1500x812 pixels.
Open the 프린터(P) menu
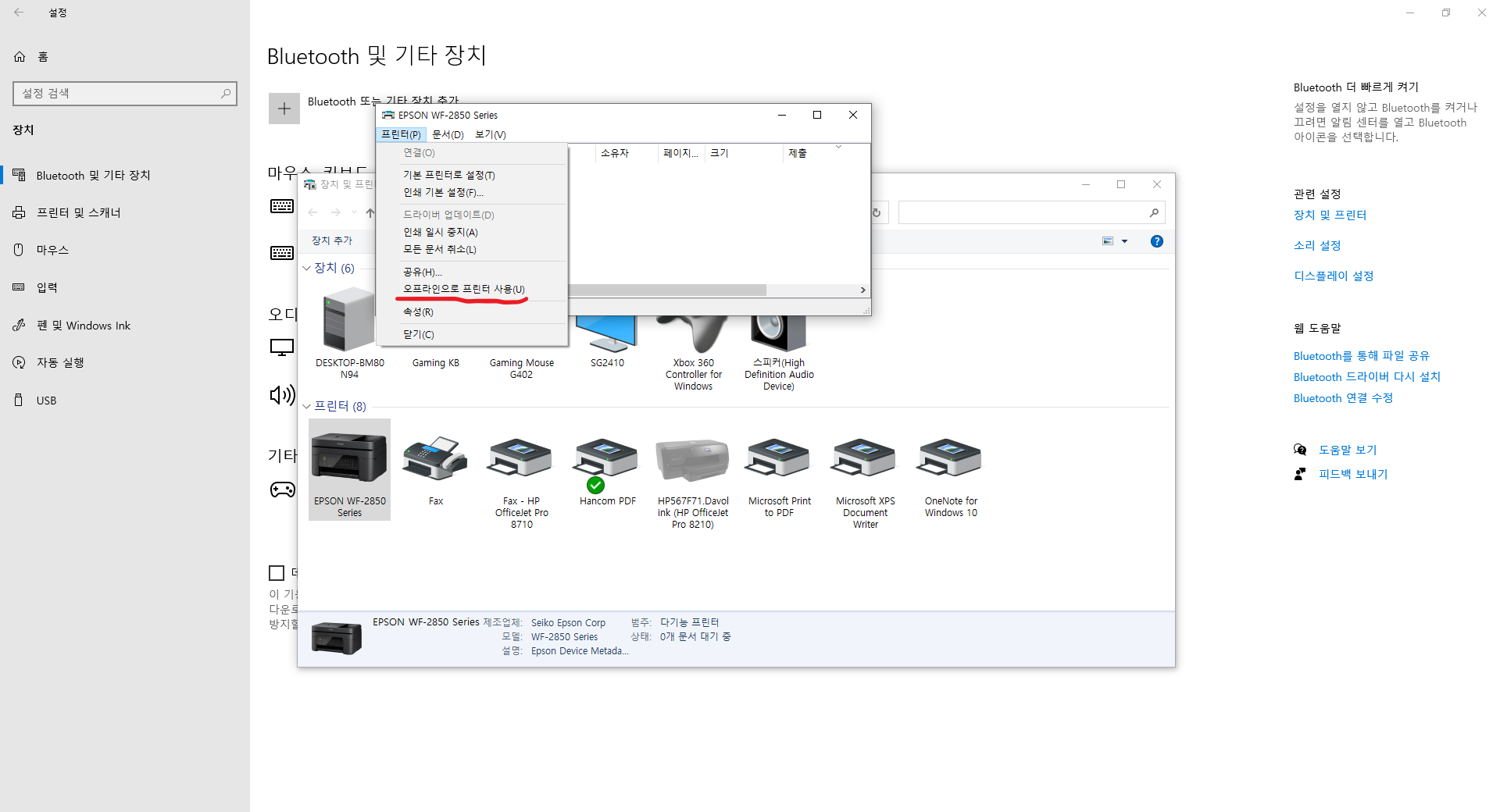(x=401, y=134)
